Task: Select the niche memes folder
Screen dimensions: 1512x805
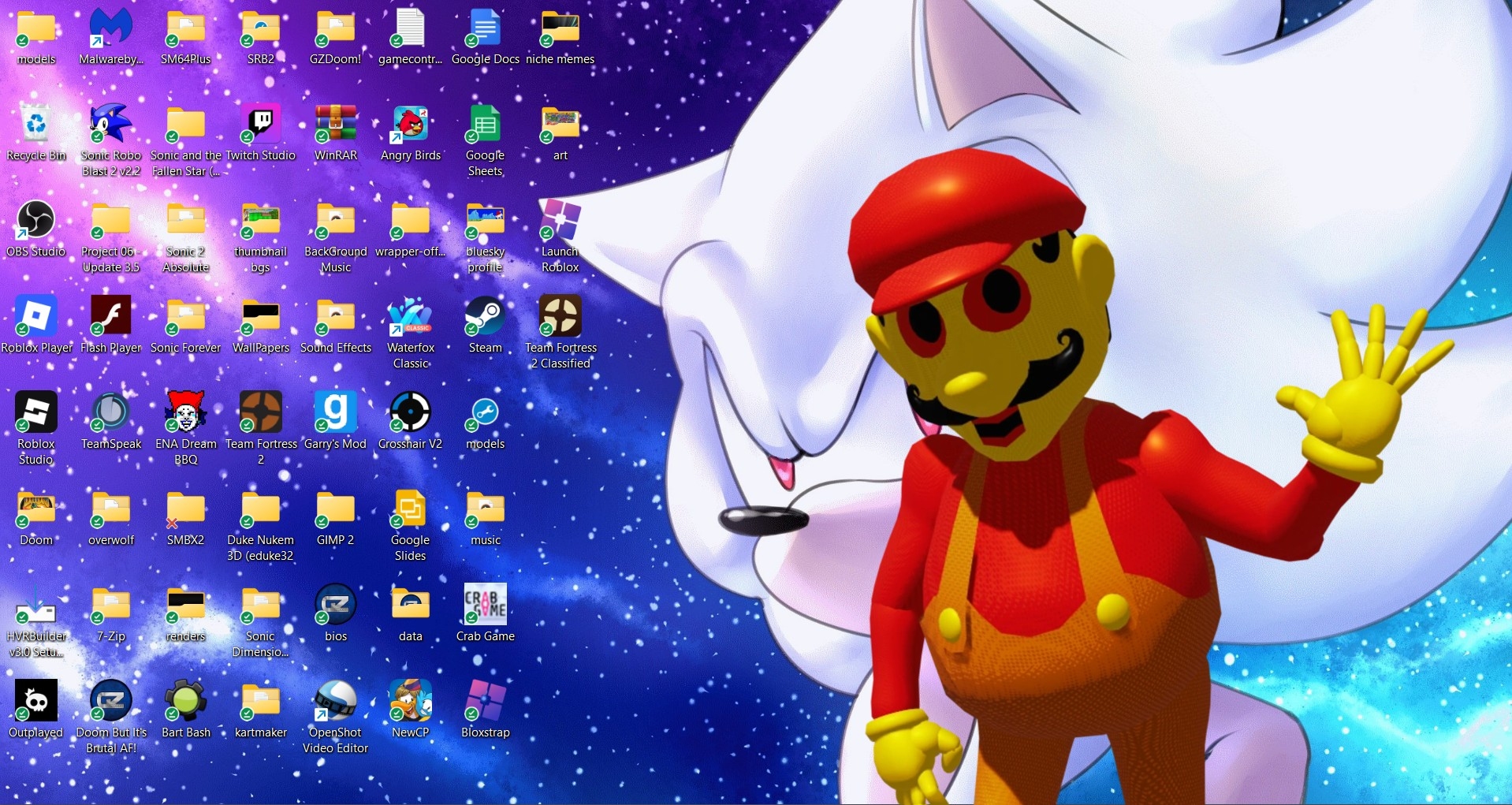Action: pyautogui.click(x=560, y=29)
